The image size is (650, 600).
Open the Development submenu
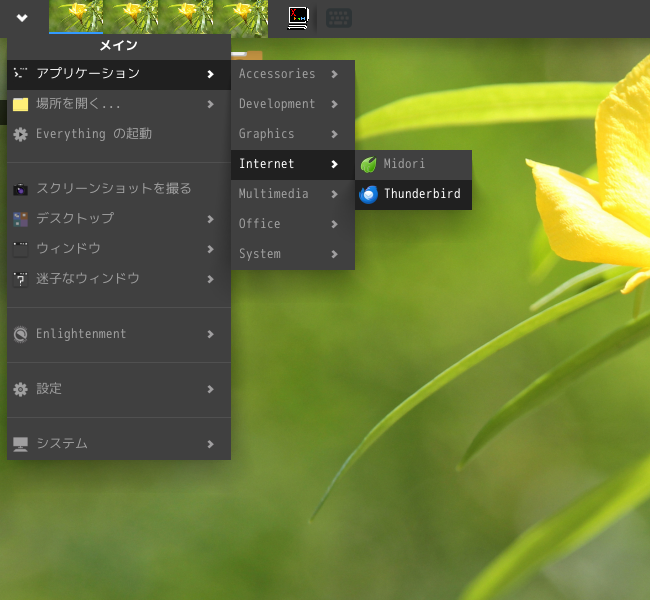click(x=293, y=104)
